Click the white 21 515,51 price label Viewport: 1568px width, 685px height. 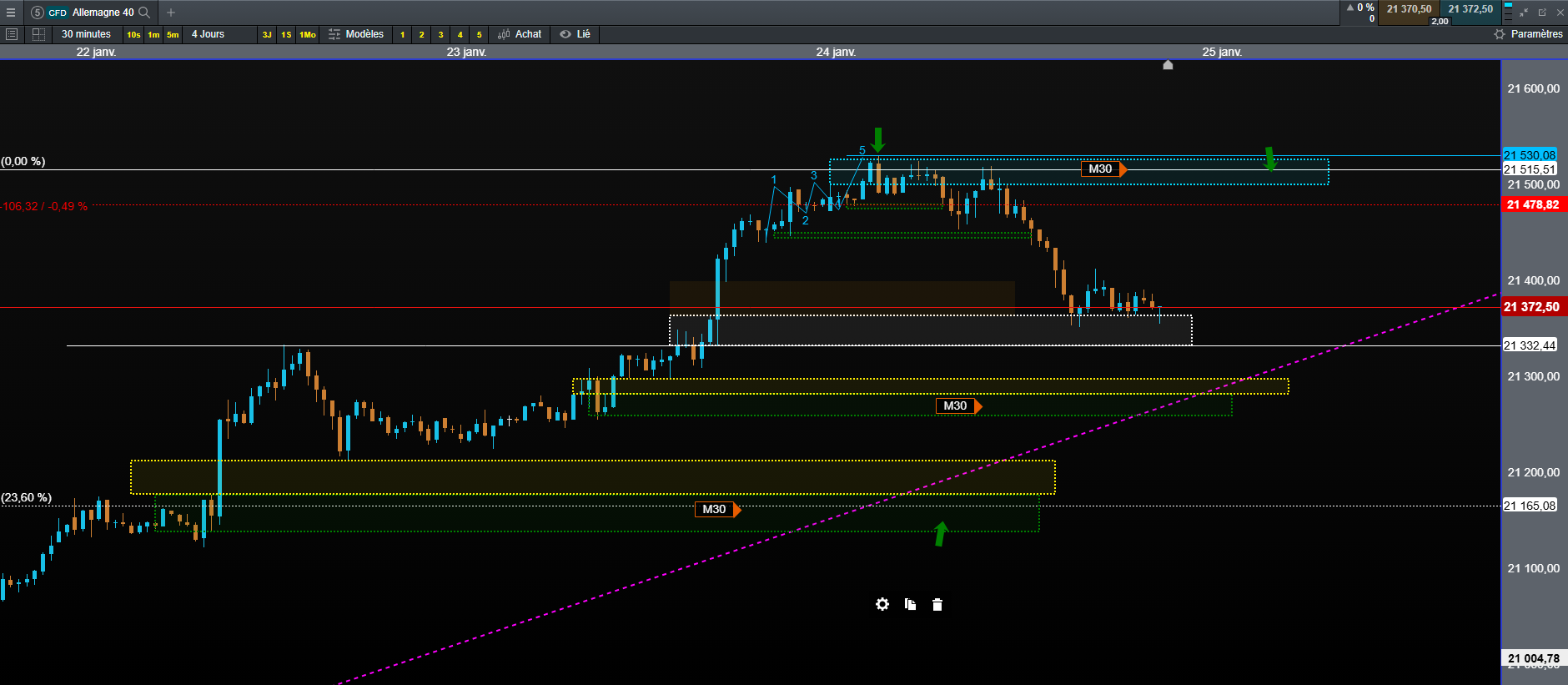pyautogui.click(x=1530, y=169)
